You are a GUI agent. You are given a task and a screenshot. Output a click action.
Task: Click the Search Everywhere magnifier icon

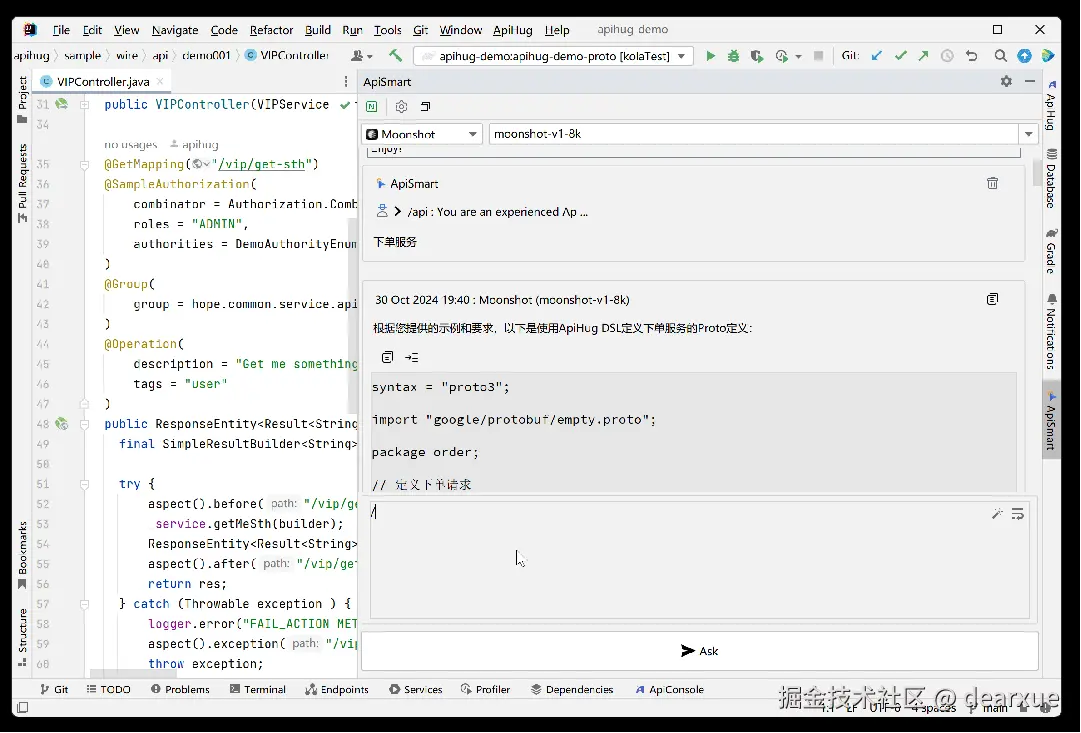pyautogui.click(x=1000, y=56)
